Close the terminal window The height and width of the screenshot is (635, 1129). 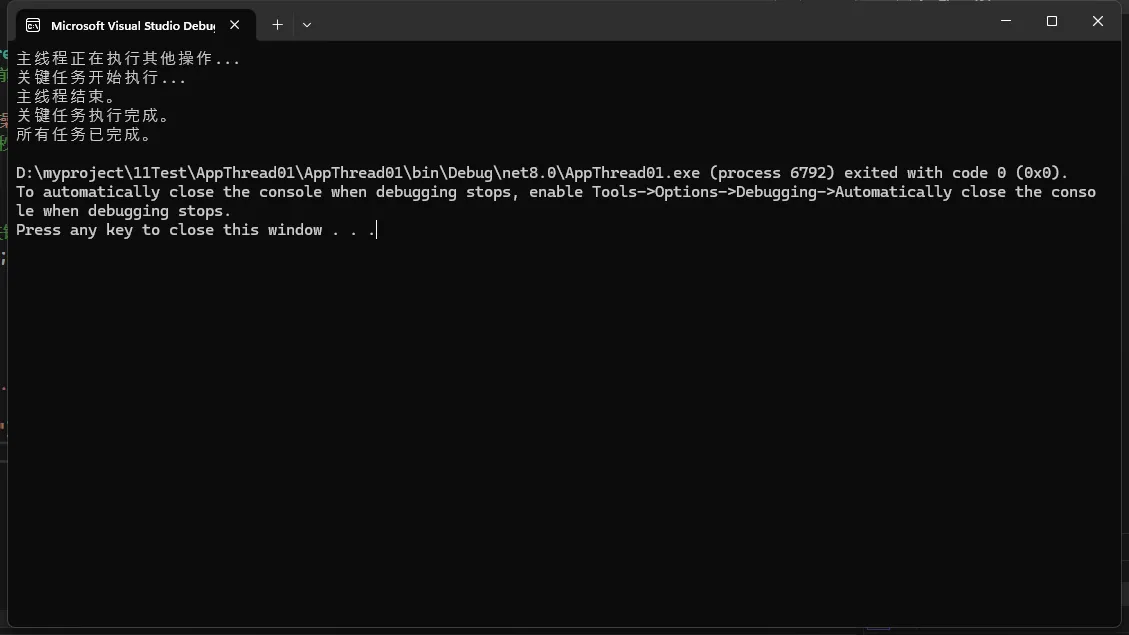coord(1098,21)
